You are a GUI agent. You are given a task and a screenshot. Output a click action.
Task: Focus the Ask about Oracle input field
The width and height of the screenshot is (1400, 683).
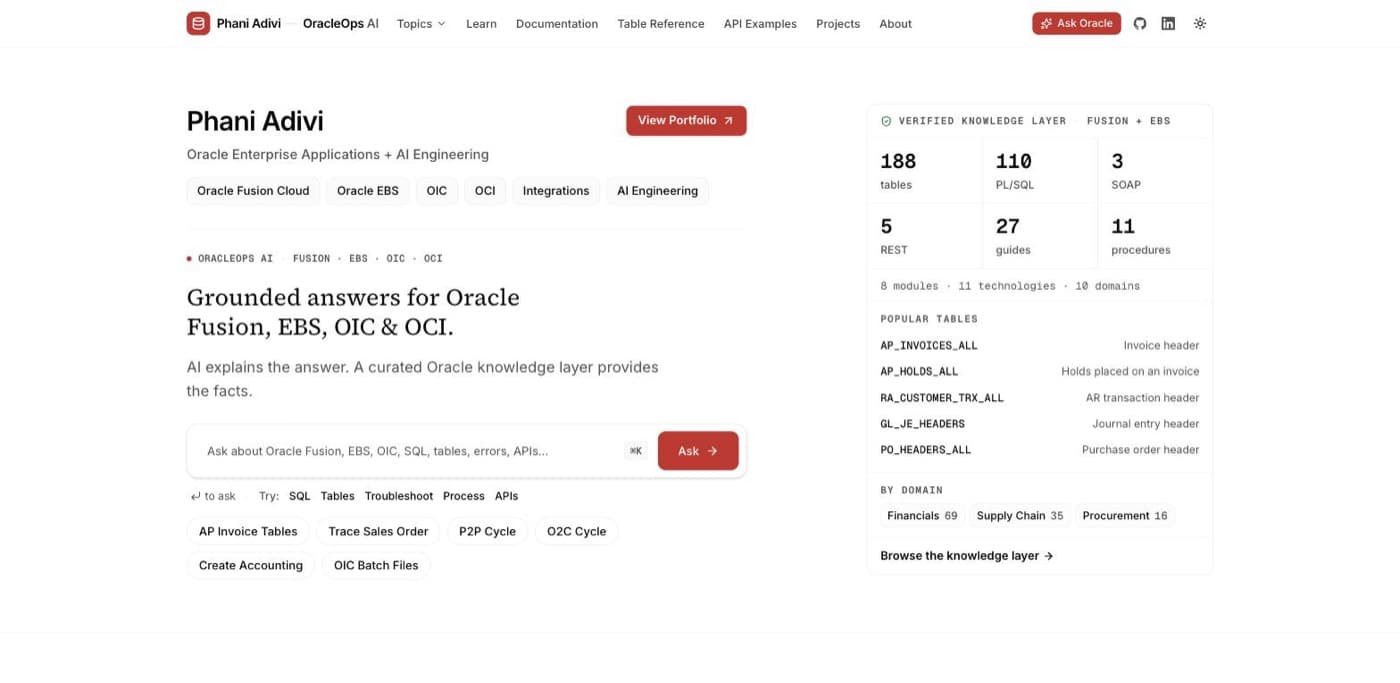point(410,451)
